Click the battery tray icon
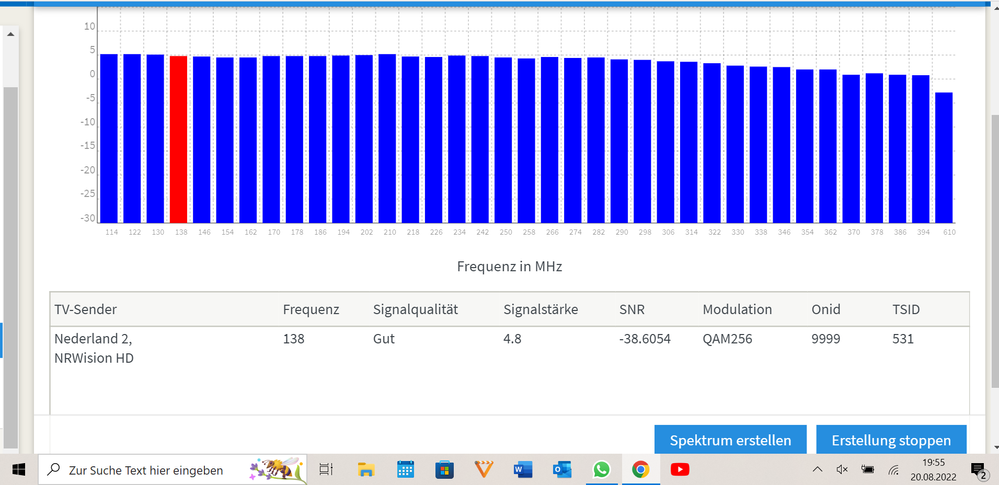Viewport: 999px width, 485px height. tap(867, 470)
